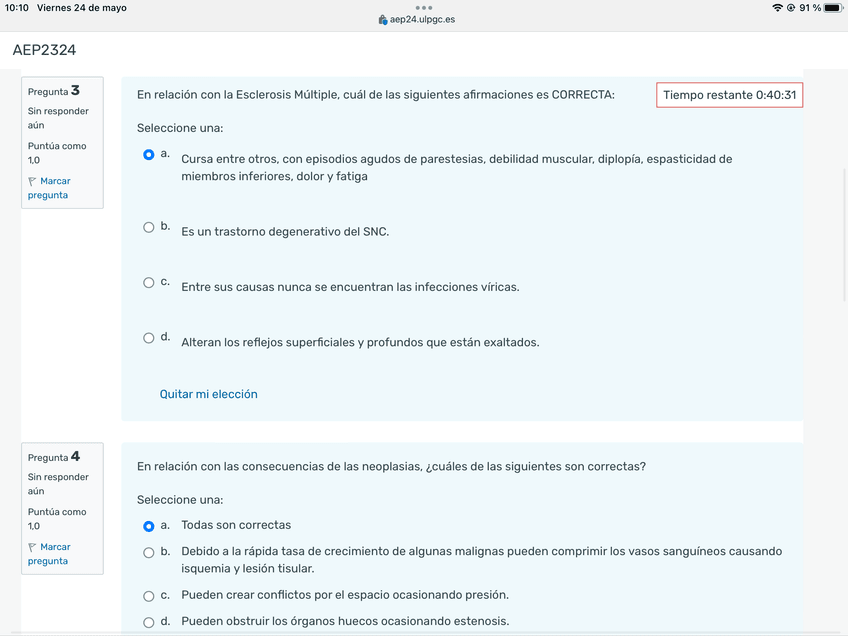This screenshot has width=848, height=636.
Task: Tap the three-dot multitasking menu at top
Action: tap(424, 8)
